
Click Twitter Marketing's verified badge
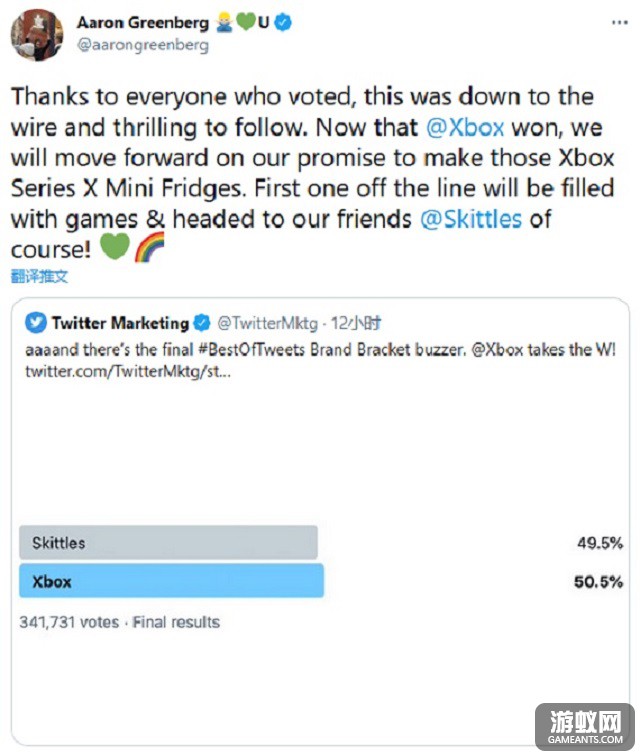[x=202, y=323]
